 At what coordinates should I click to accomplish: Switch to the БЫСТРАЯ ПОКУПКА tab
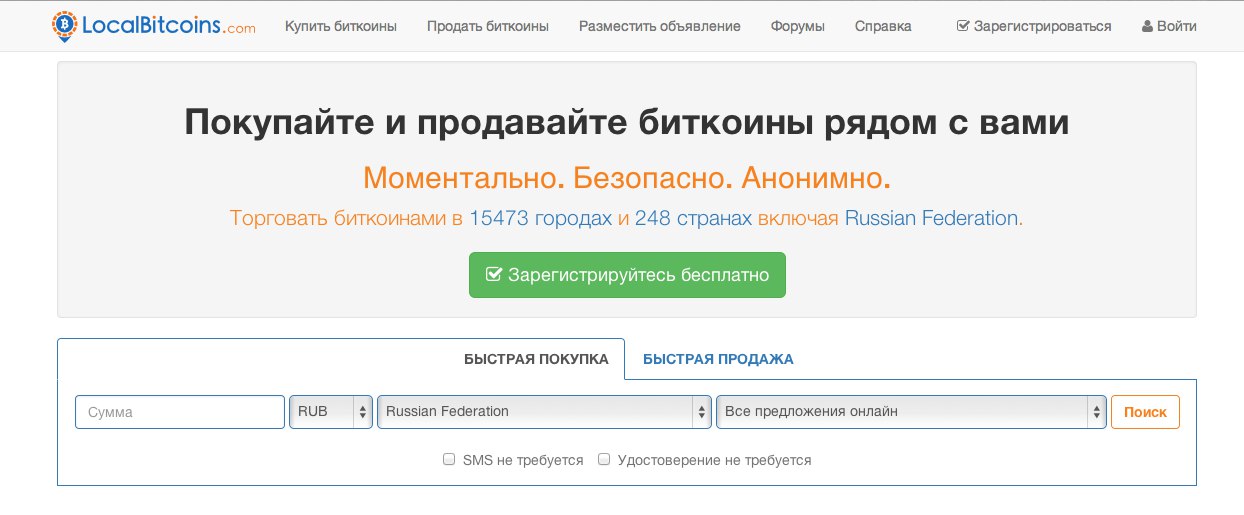536,359
